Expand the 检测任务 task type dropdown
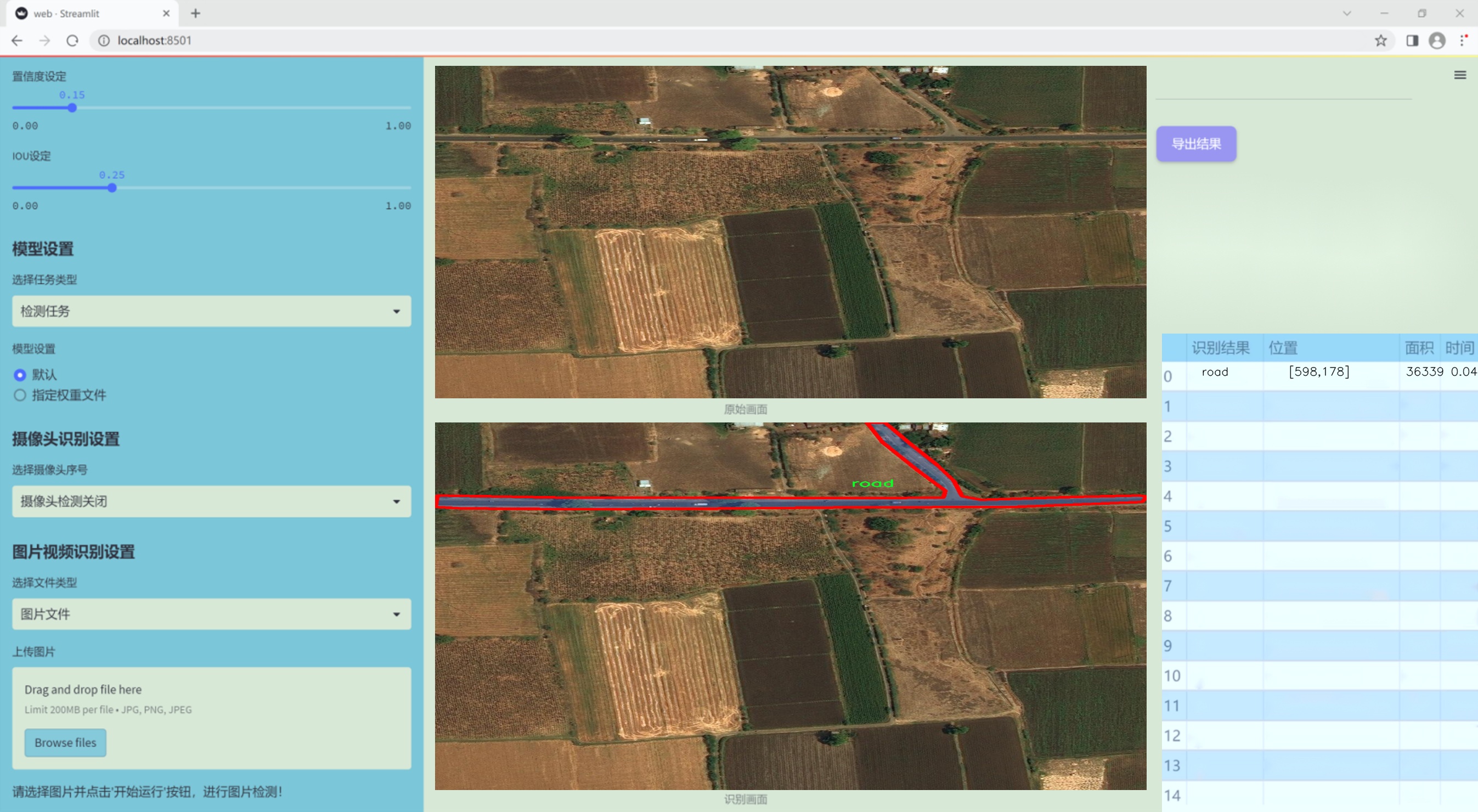 [211, 311]
